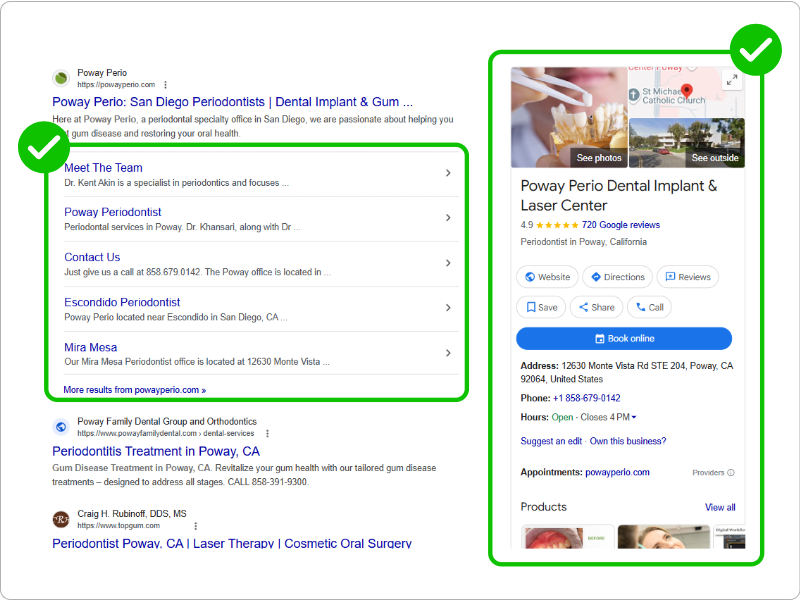Open Craig H. Rubinoff result options menu
The height and width of the screenshot is (600, 800).
coord(195,526)
